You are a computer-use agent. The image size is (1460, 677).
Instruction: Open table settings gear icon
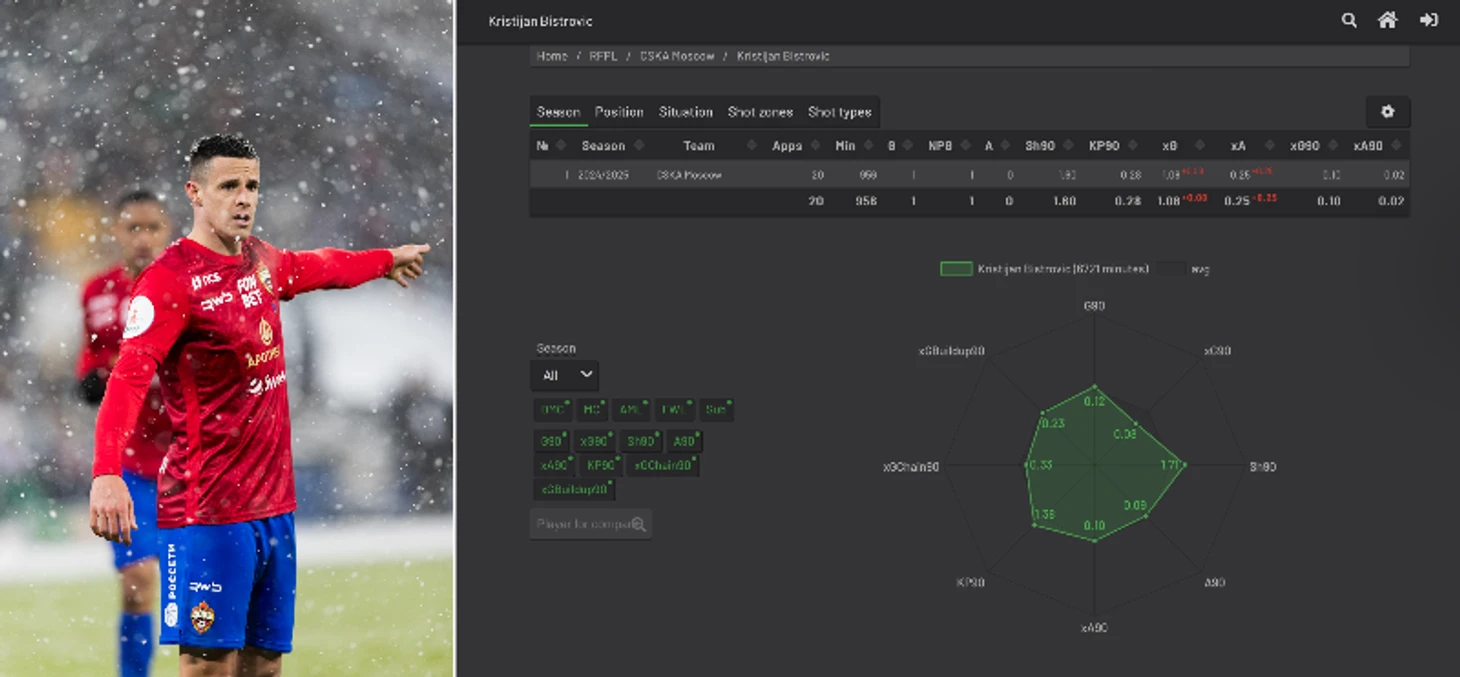(x=1387, y=112)
